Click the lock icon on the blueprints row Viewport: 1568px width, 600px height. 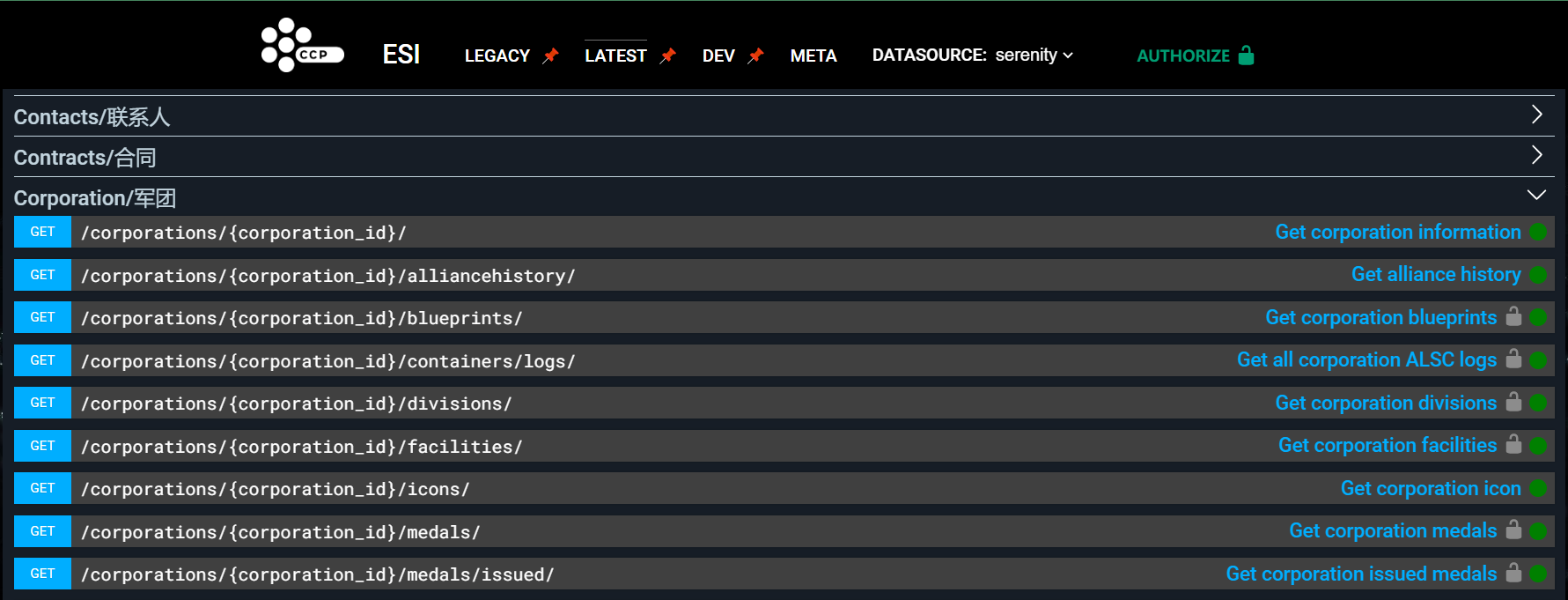[1513, 316]
